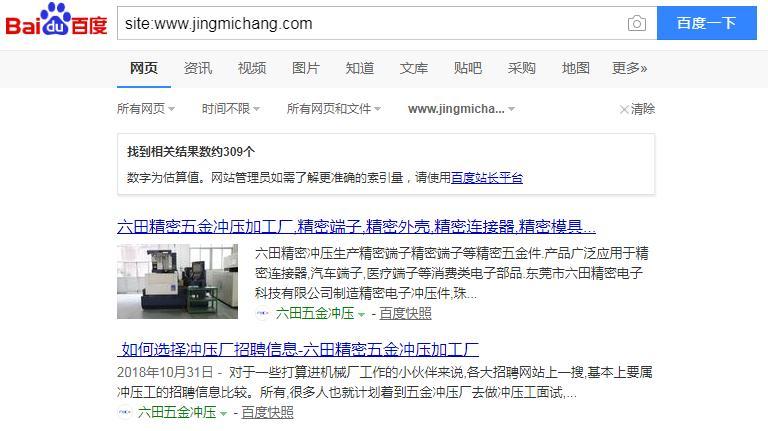
Task: Open the Baidu logo homepage
Action: pos(56,20)
